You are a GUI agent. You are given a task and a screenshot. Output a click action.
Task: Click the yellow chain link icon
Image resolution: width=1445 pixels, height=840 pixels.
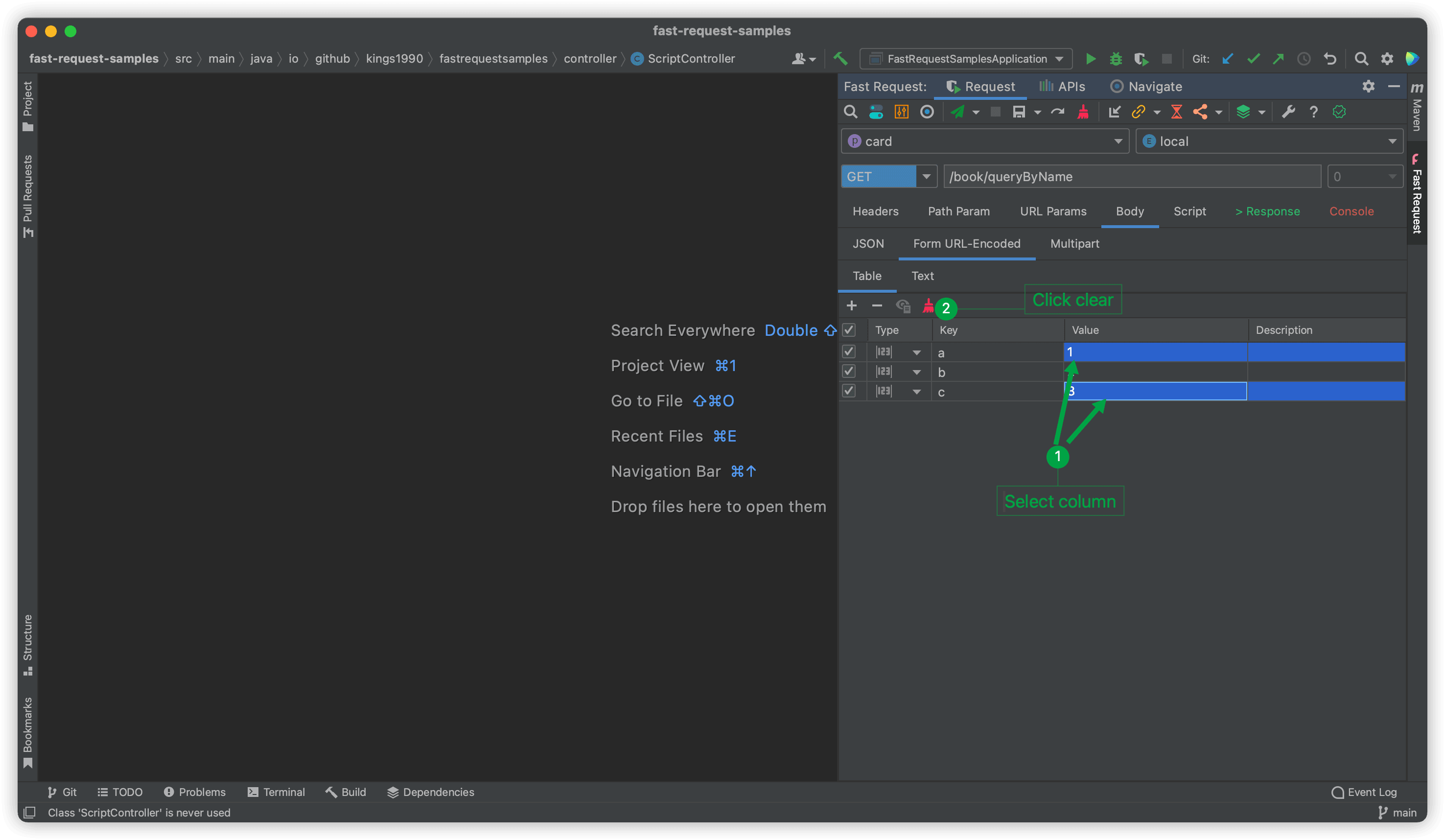click(x=1138, y=112)
